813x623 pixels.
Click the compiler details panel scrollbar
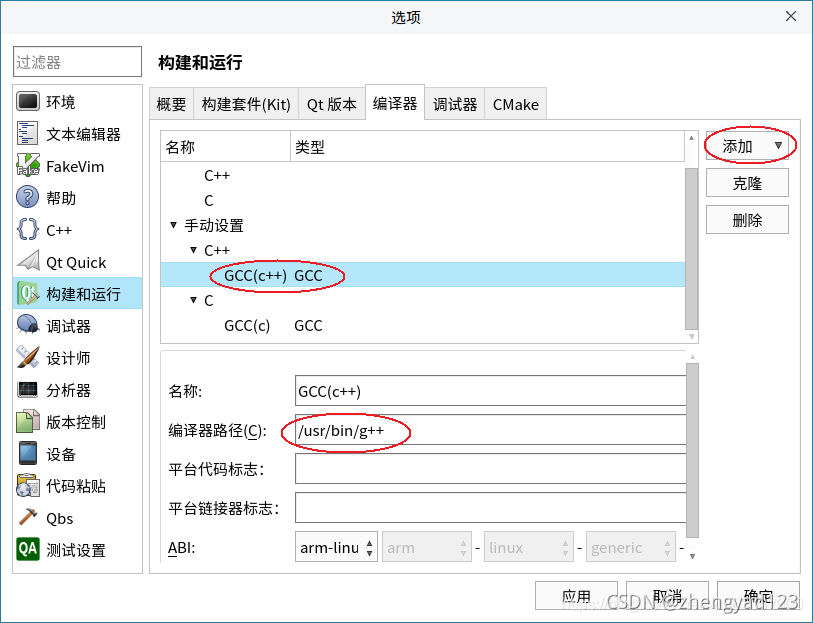tap(692, 450)
